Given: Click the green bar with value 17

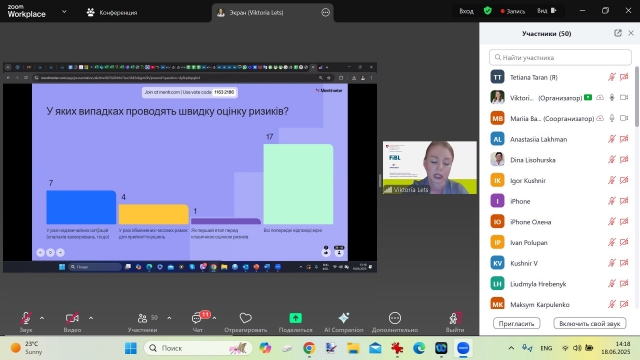Looking at the screenshot, I should tap(298, 184).
